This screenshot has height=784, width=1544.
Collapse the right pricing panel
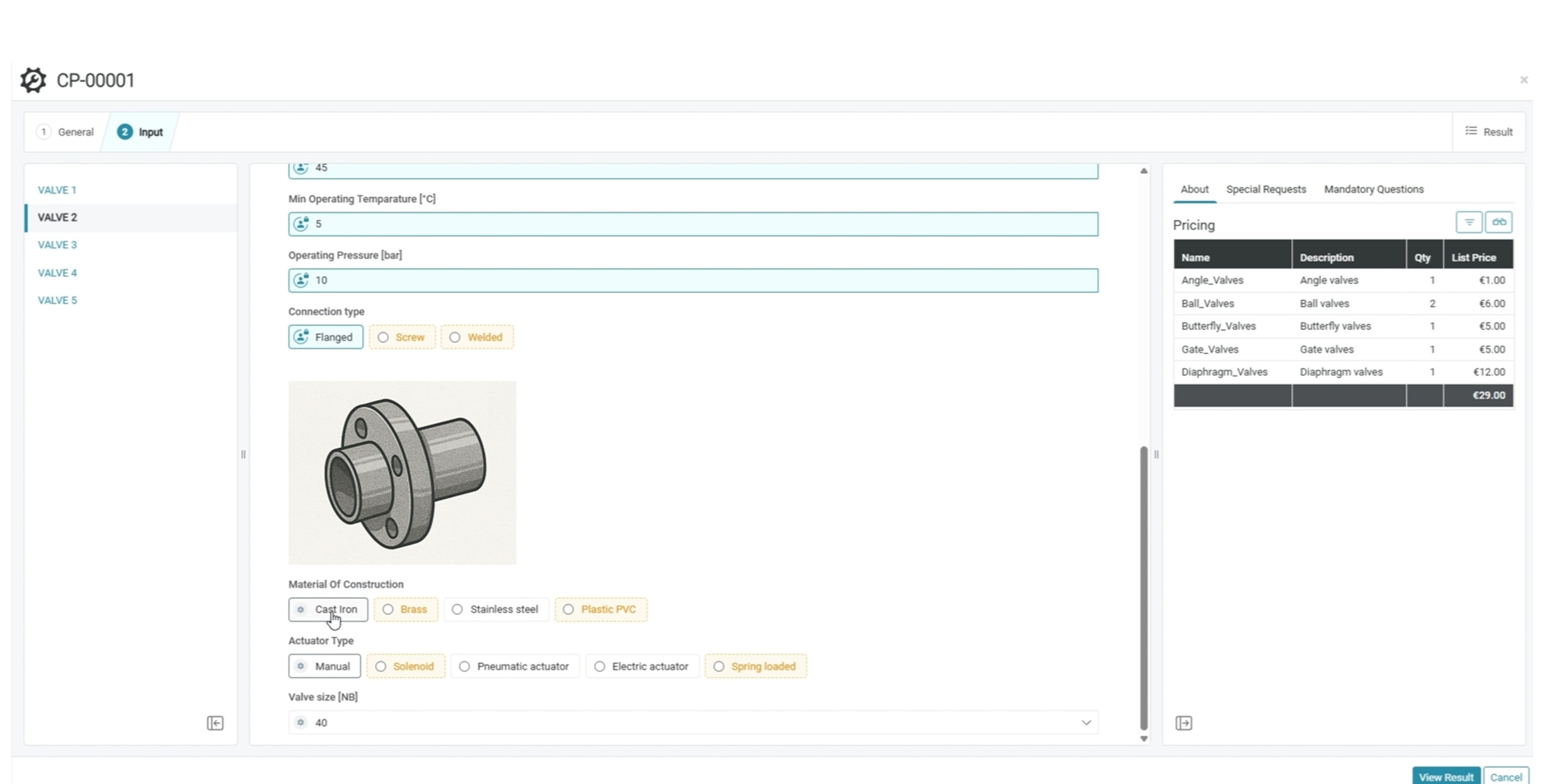[1184, 723]
